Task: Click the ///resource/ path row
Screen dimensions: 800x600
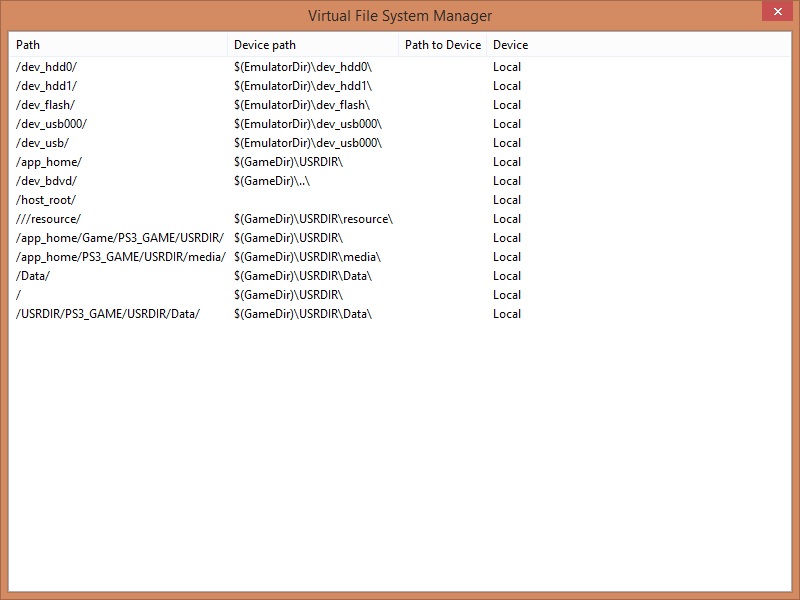Action: click(x=48, y=219)
